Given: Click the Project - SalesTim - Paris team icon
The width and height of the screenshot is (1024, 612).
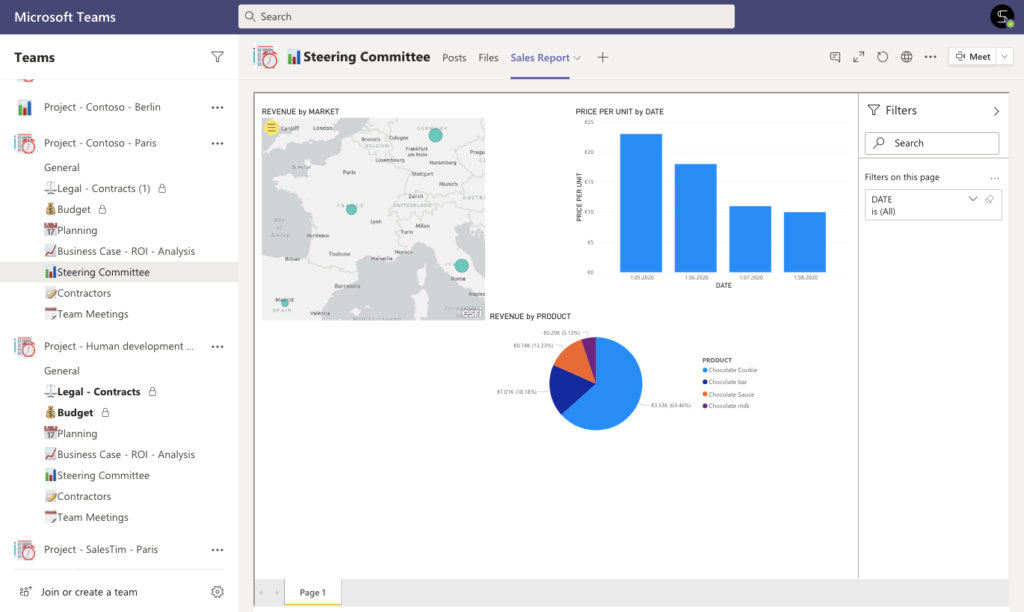Looking at the screenshot, I should pyautogui.click(x=25, y=550).
